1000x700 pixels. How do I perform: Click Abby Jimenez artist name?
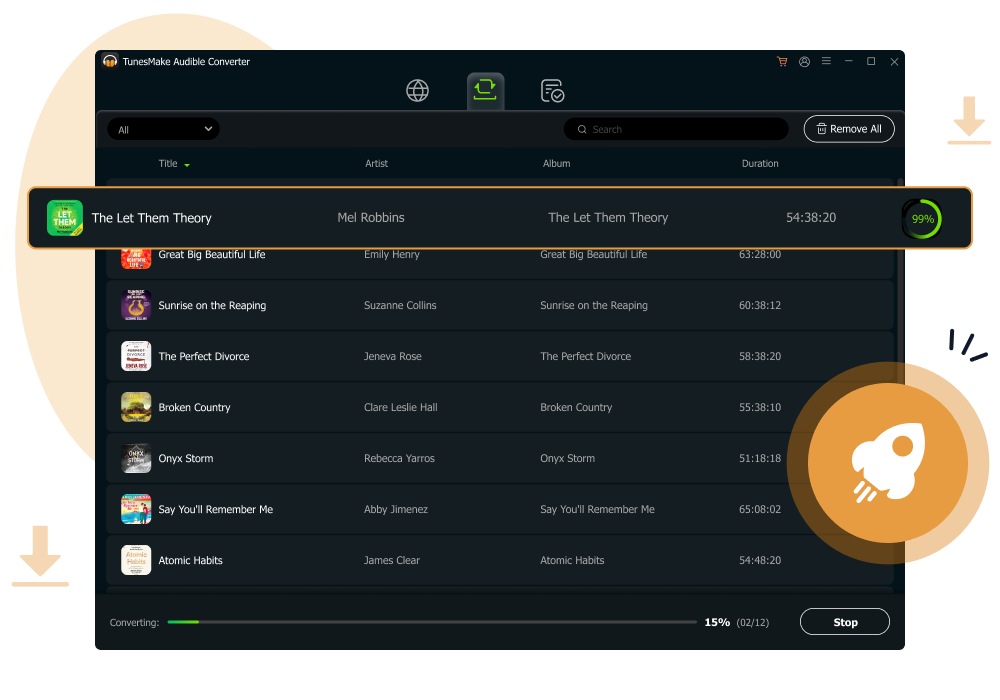point(395,509)
